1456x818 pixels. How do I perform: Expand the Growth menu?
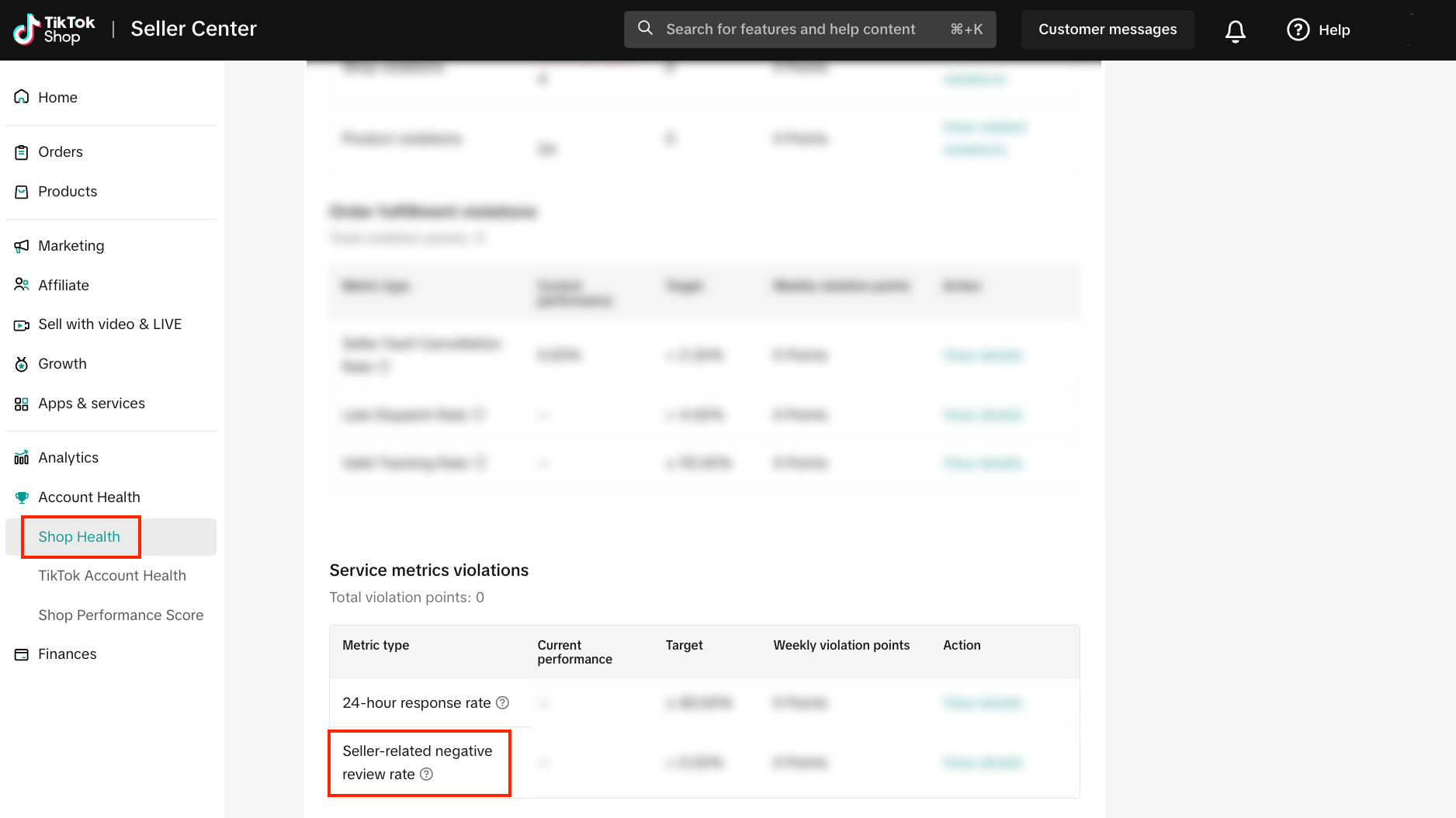tap(62, 364)
